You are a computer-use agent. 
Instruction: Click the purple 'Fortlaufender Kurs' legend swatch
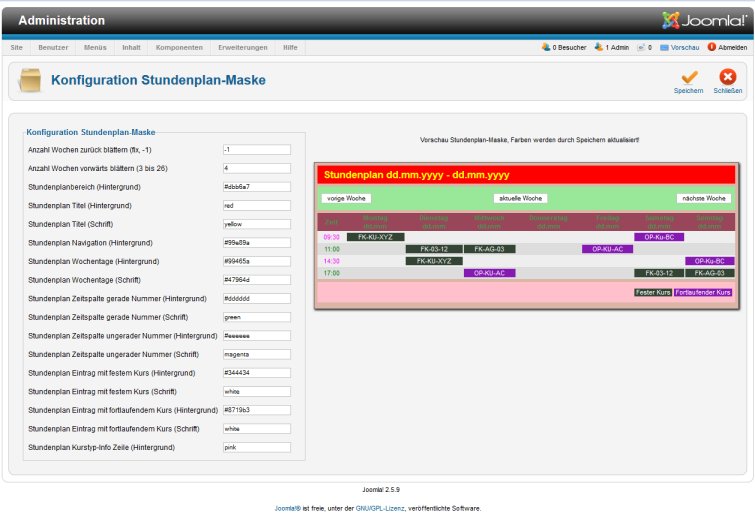[x=703, y=293]
